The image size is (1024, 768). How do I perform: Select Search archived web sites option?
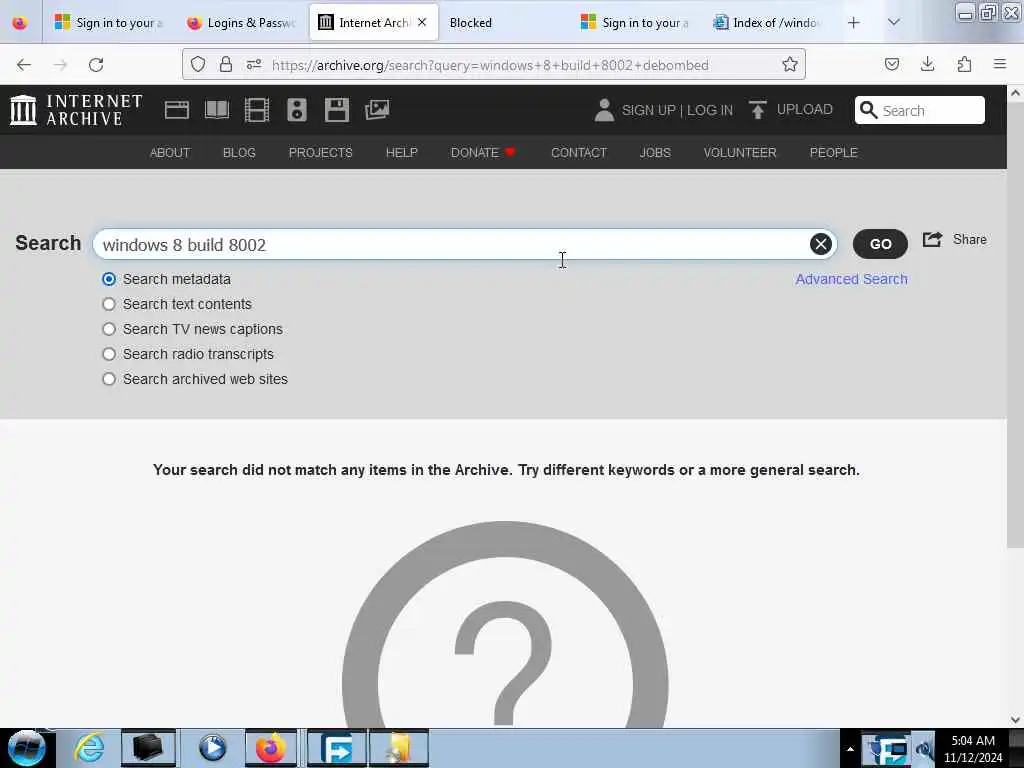tap(109, 379)
